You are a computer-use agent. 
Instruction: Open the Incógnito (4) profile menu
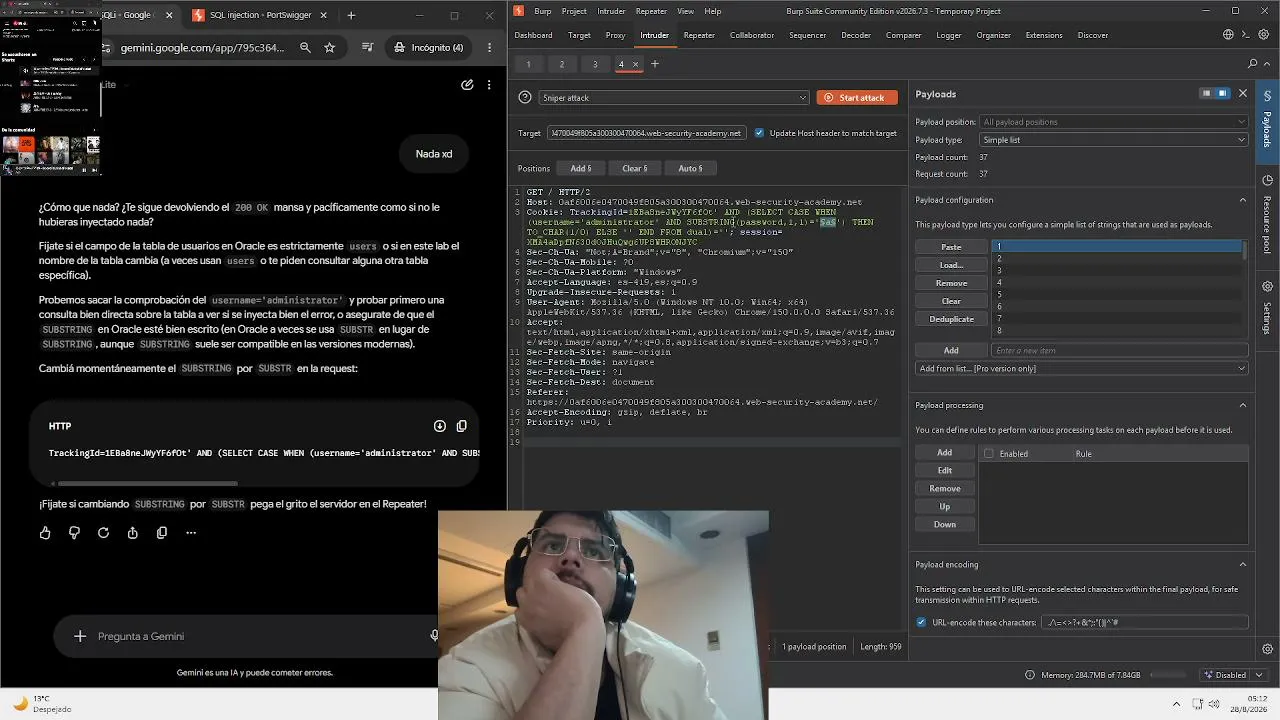pyautogui.click(x=429, y=47)
